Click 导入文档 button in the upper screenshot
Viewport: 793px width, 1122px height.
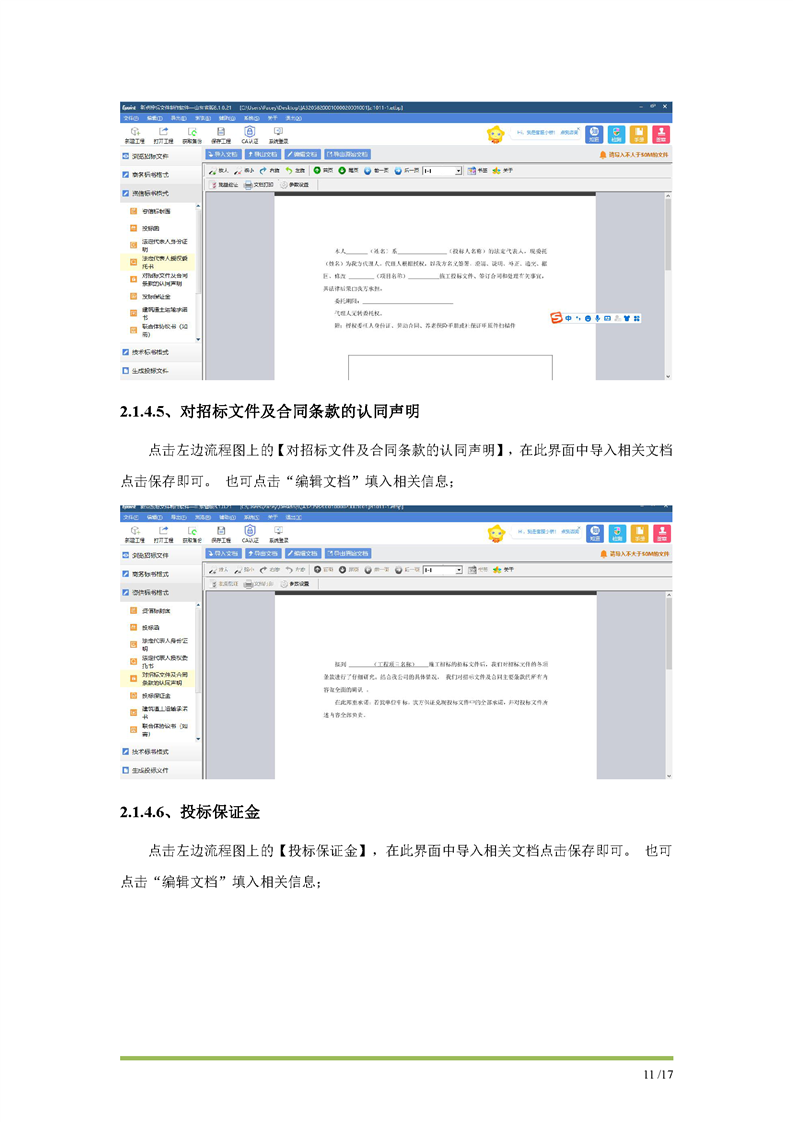[x=223, y=155]
